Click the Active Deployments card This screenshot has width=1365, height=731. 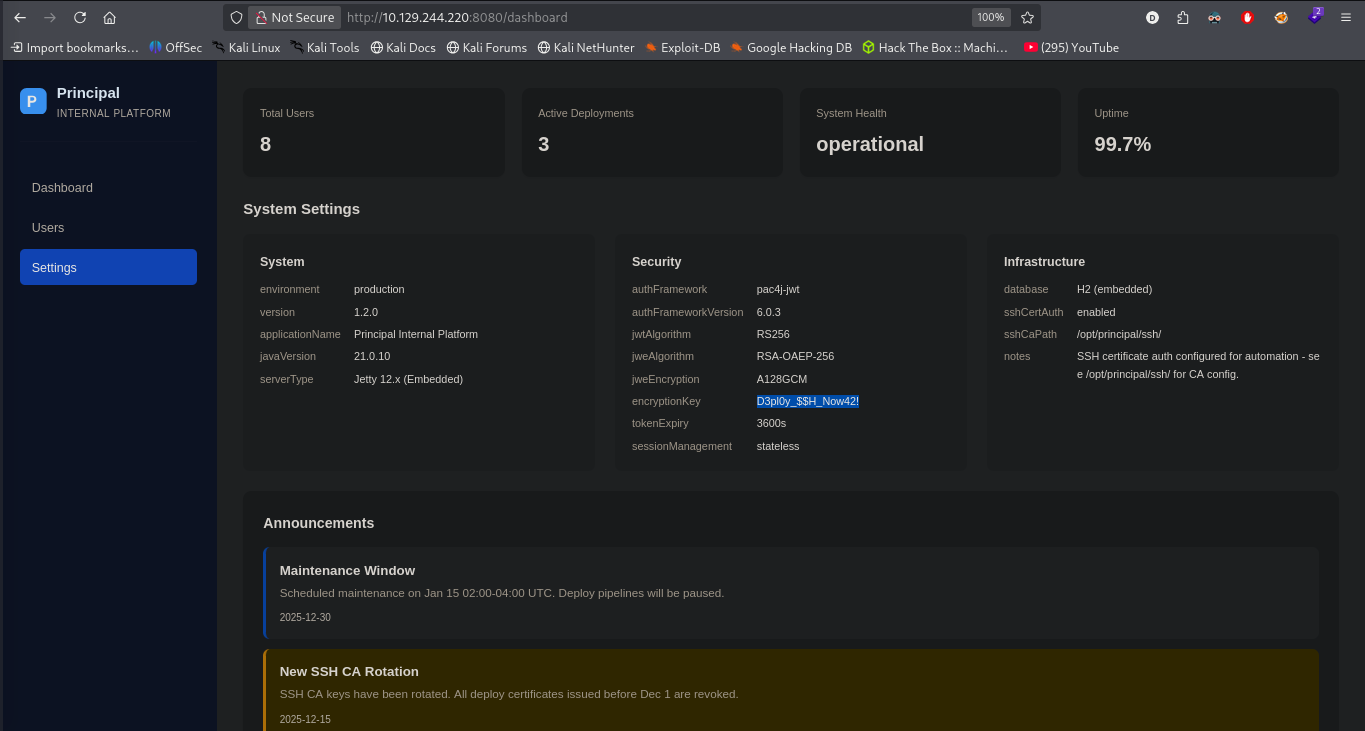[x=652, y=133]
